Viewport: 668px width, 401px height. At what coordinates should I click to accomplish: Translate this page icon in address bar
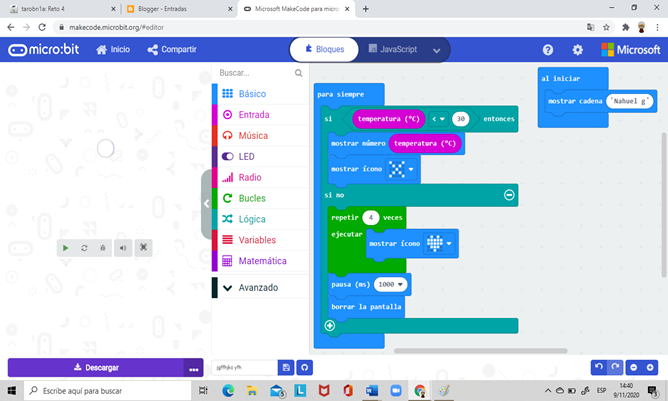click(590, 27)
